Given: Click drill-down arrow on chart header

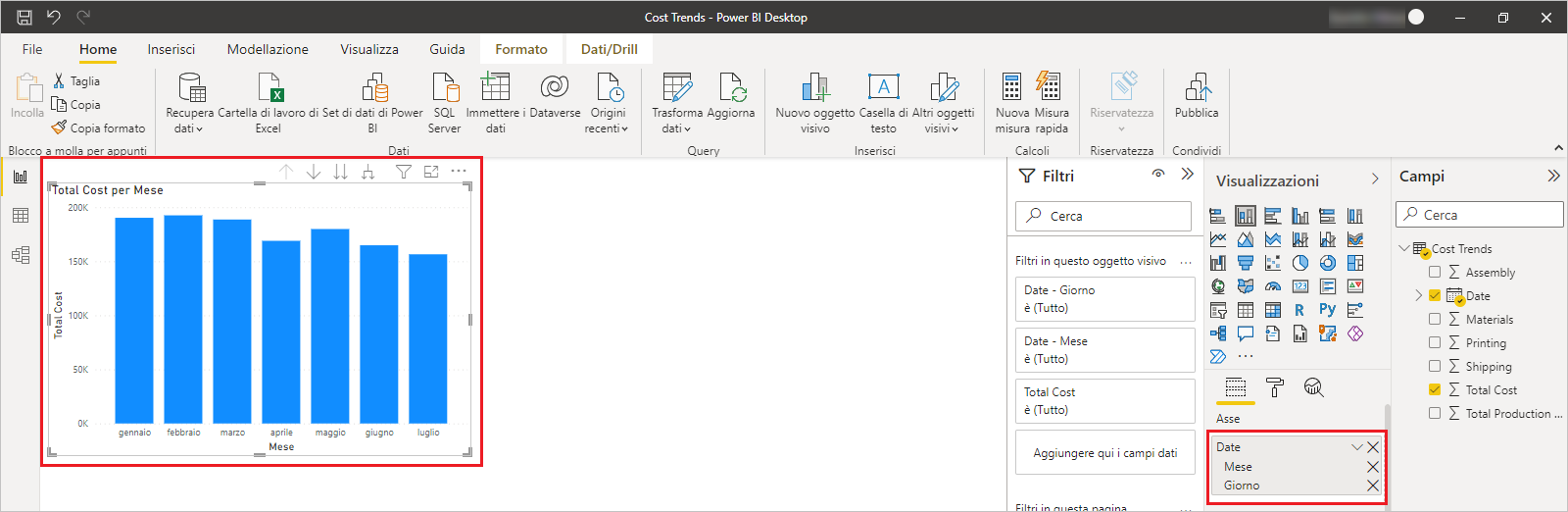Looking at the screenshot, I should coord(314,172).
